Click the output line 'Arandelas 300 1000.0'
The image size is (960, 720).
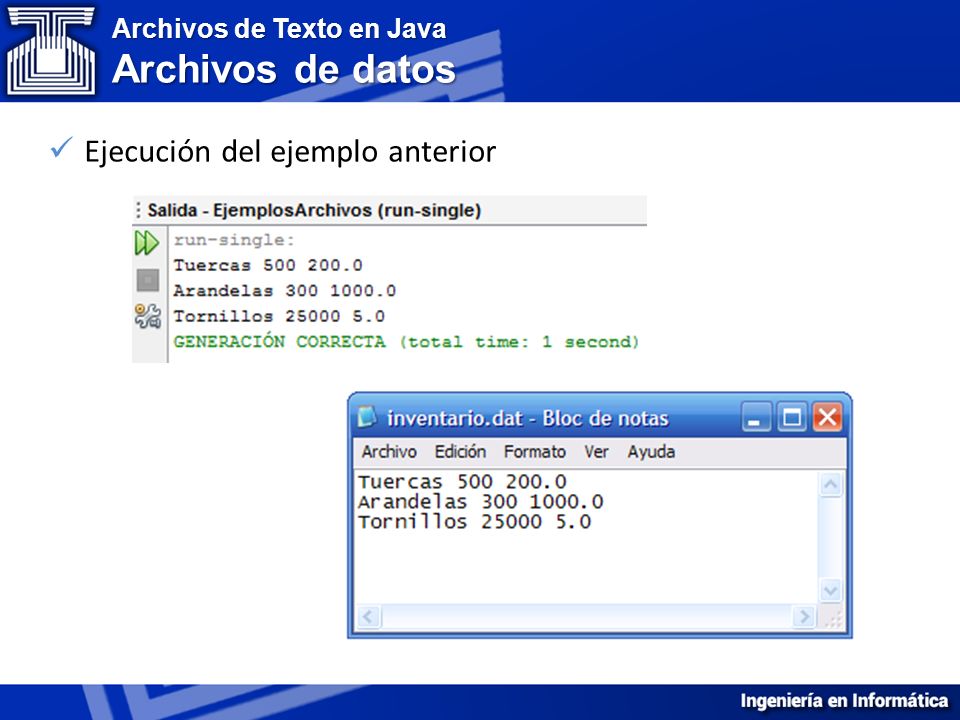tap(285, 291)
